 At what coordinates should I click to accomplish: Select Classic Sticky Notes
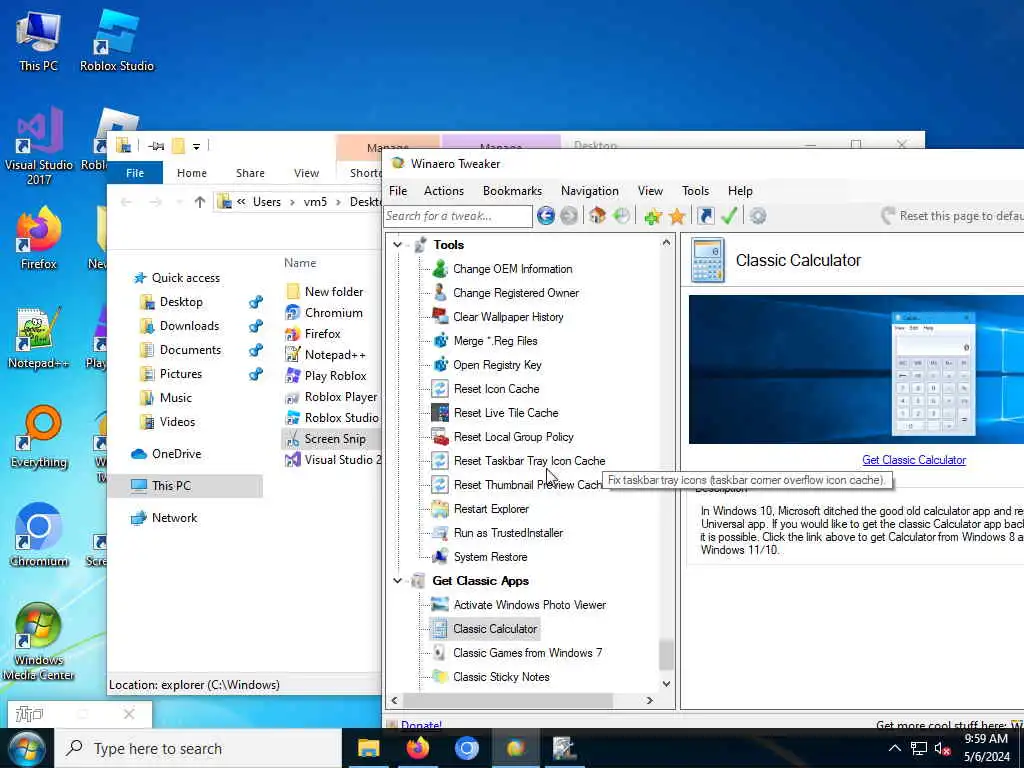501,677
